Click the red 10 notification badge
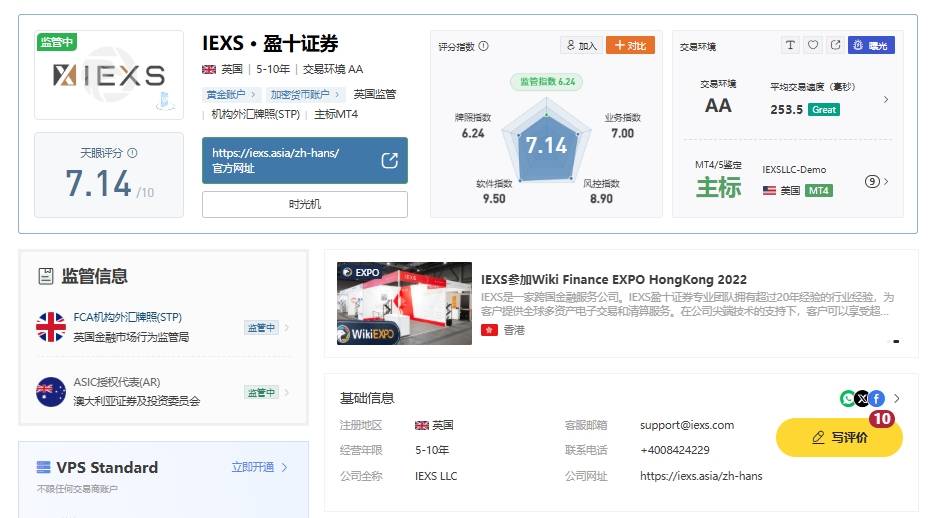This screenshot has width=938, height=518. pos(882,419)
